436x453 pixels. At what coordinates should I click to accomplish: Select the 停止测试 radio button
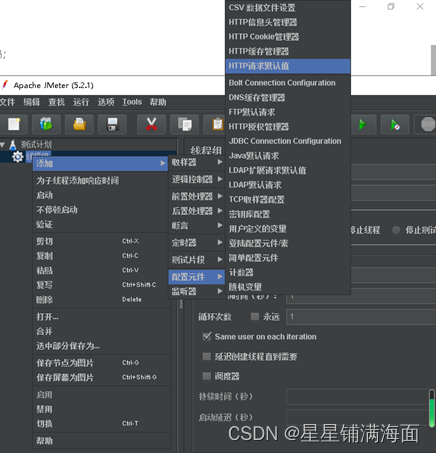(x=396, y=230)
